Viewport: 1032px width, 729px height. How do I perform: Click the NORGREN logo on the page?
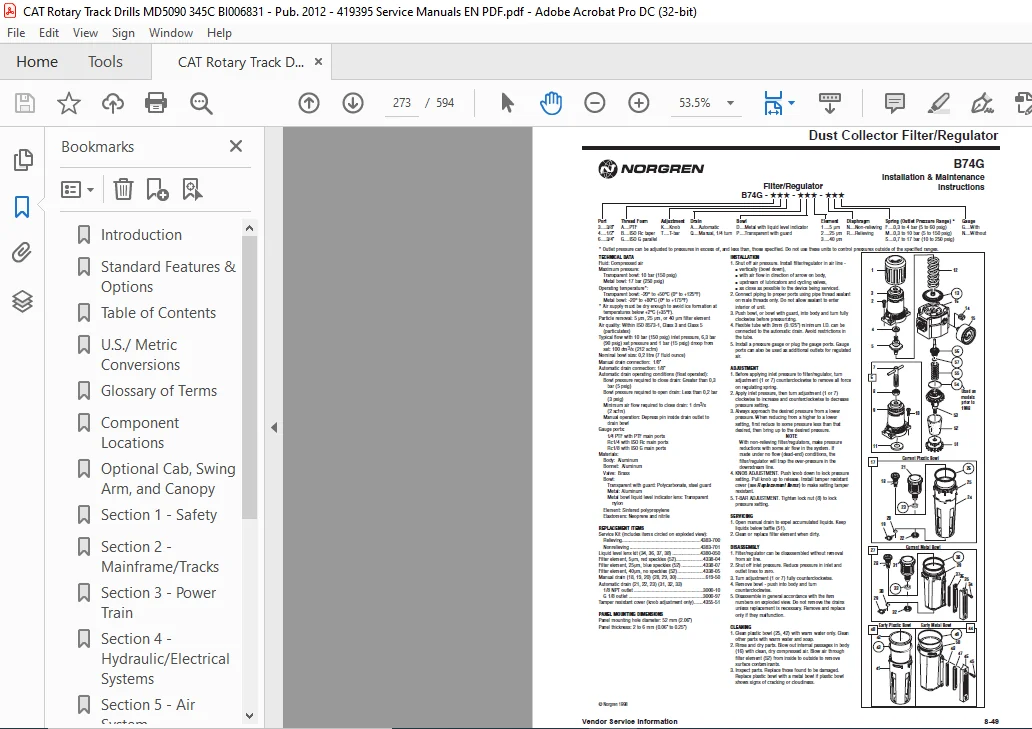[651, 169]
